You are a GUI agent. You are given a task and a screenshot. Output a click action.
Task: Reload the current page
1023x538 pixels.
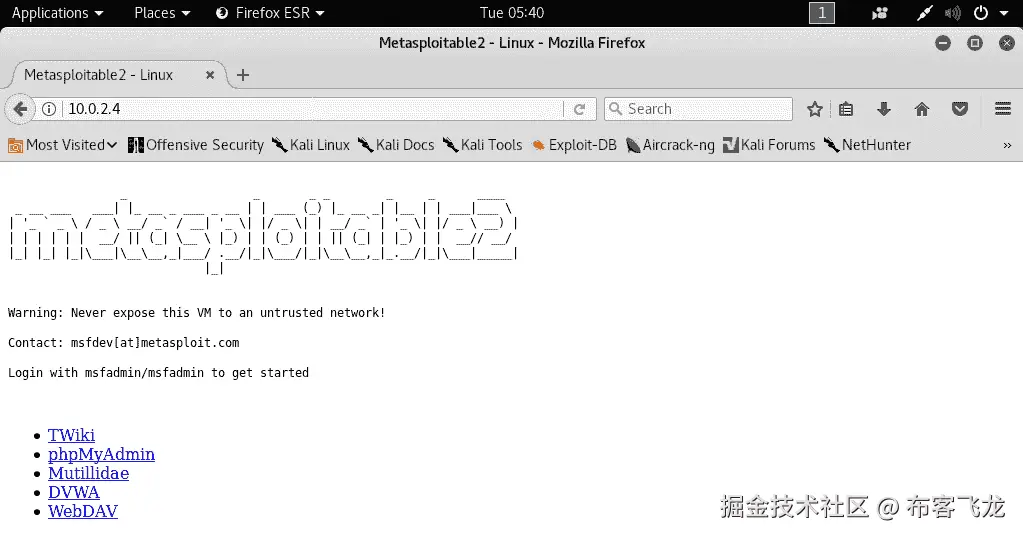pos(579,109)
